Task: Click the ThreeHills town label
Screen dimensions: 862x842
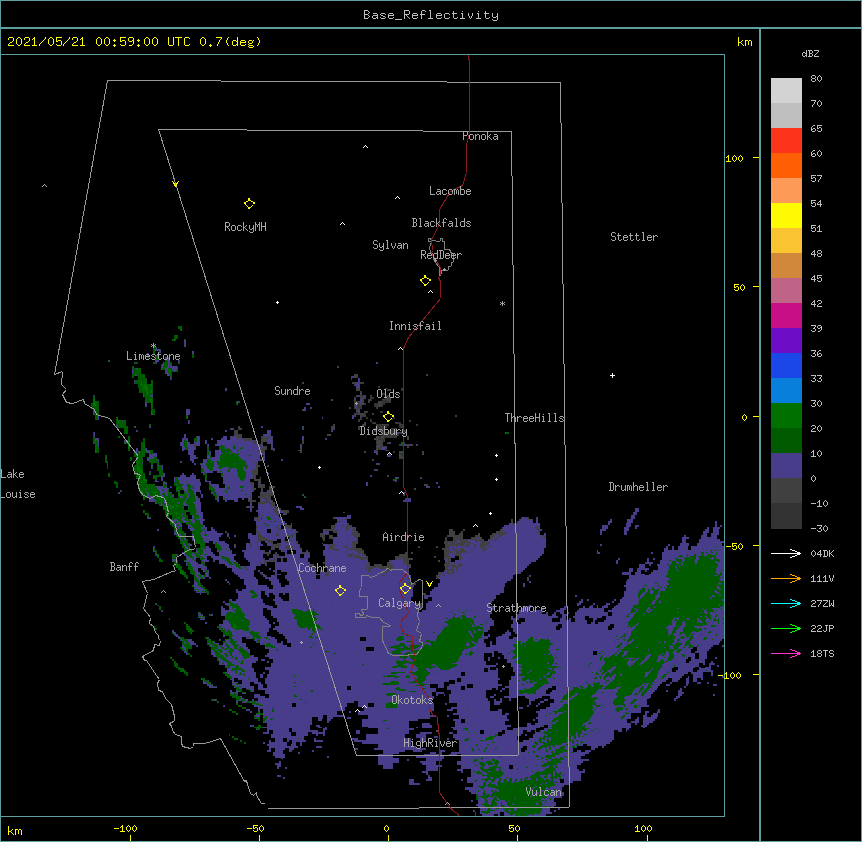Action: [x=534, y=418]
